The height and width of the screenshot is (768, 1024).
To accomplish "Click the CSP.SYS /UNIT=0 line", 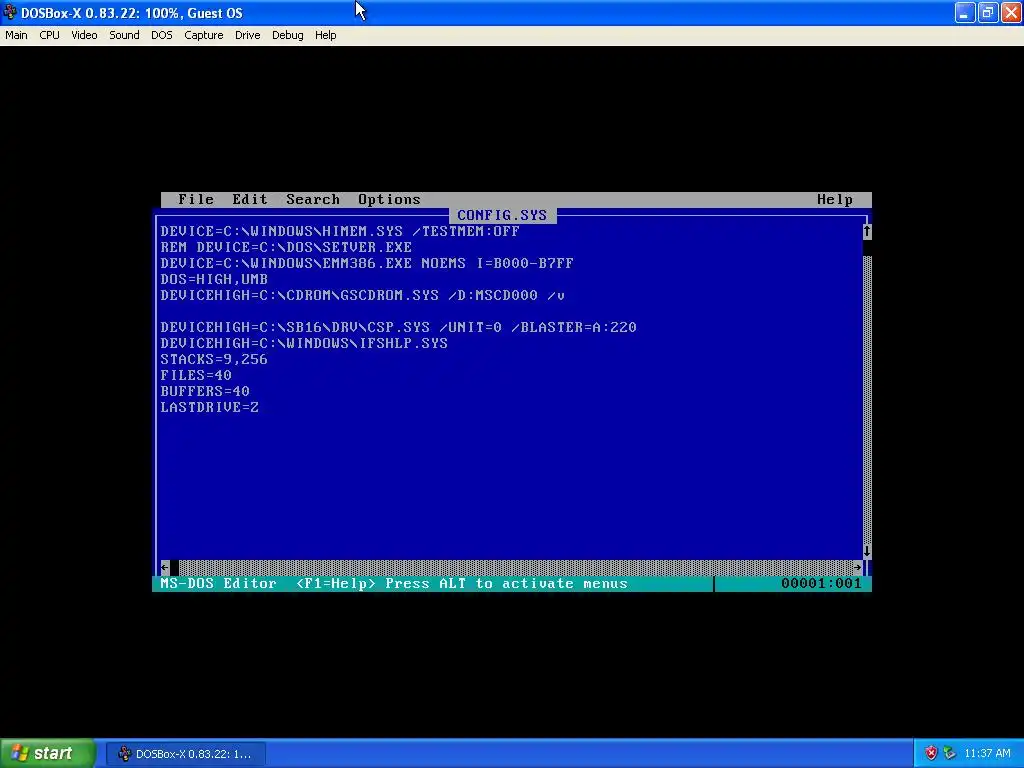I will (x=398, y=327).
